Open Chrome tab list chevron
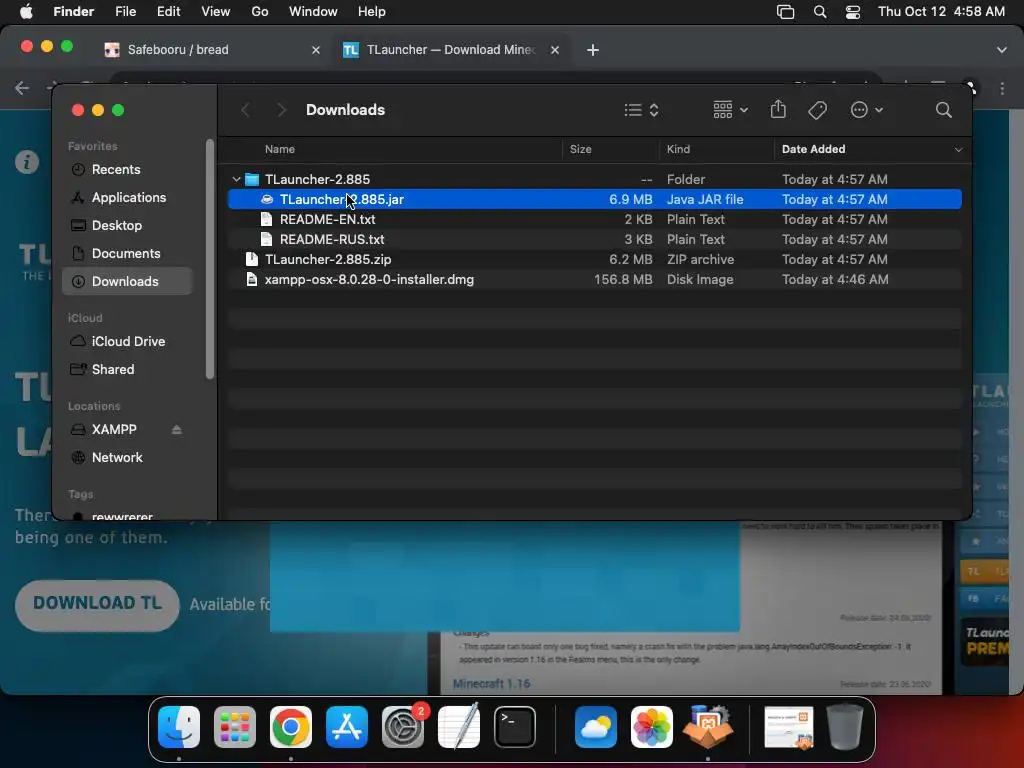The image size is (1024, 768). [1002, 50]
